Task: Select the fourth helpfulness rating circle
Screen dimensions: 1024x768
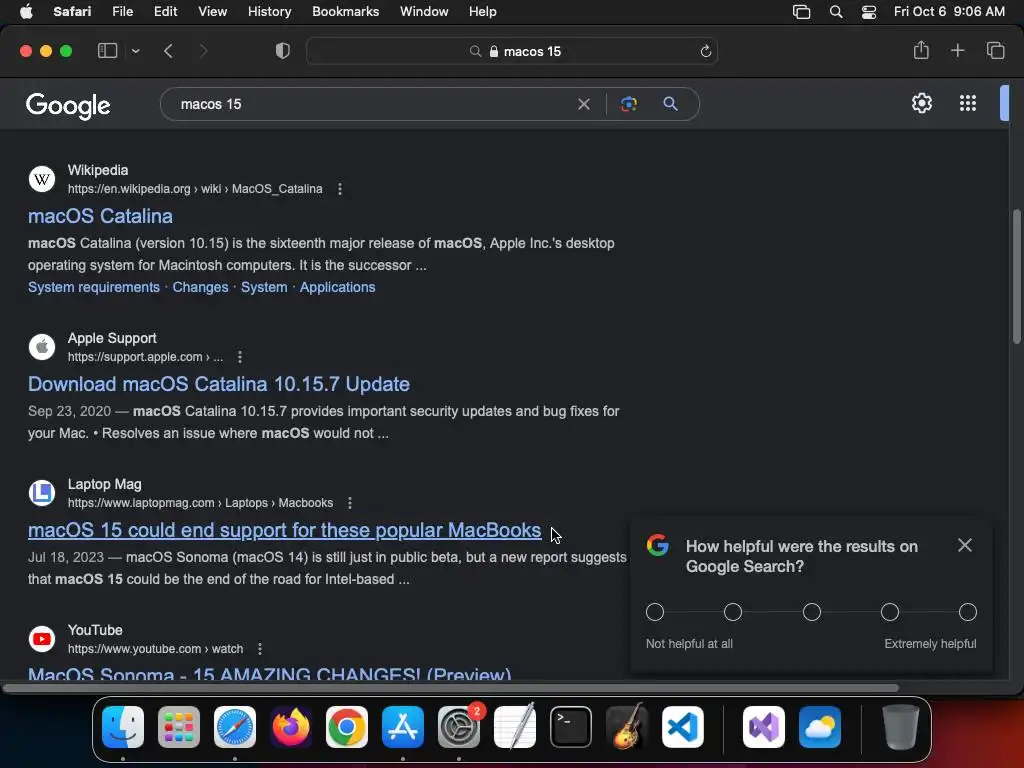Action: click(x=889, y=612)
